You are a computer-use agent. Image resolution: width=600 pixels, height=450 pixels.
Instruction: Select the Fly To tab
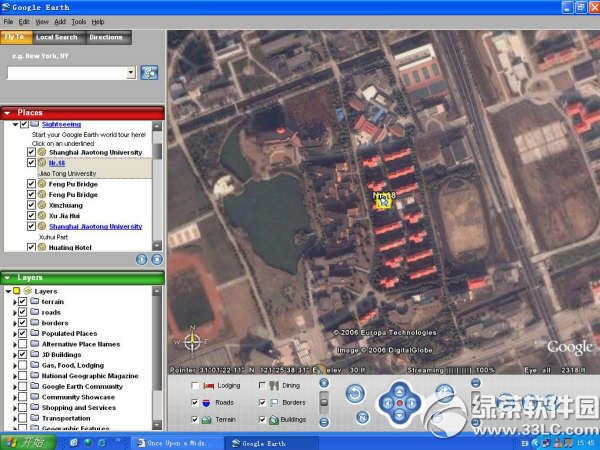coord(15,37)
